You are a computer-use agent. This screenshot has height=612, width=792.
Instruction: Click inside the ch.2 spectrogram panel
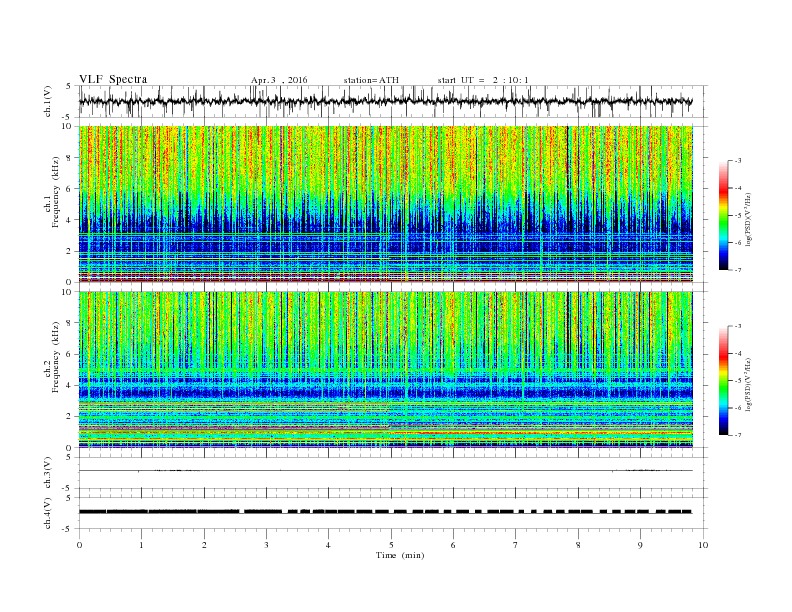[386, 370]
